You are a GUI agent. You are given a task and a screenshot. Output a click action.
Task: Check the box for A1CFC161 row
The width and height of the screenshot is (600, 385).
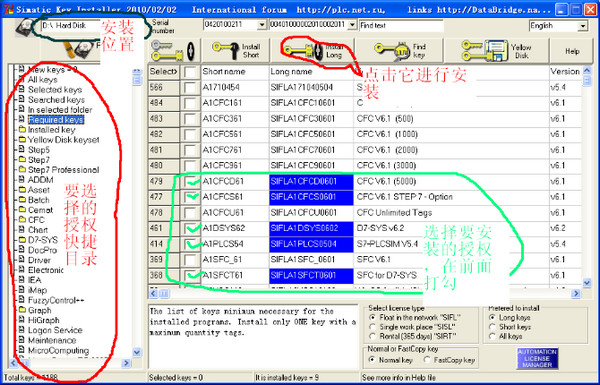[190, 103]
